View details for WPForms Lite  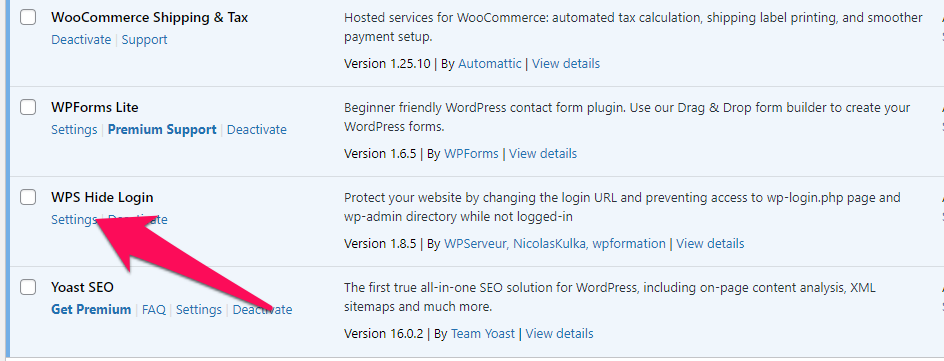click(543, 153)
